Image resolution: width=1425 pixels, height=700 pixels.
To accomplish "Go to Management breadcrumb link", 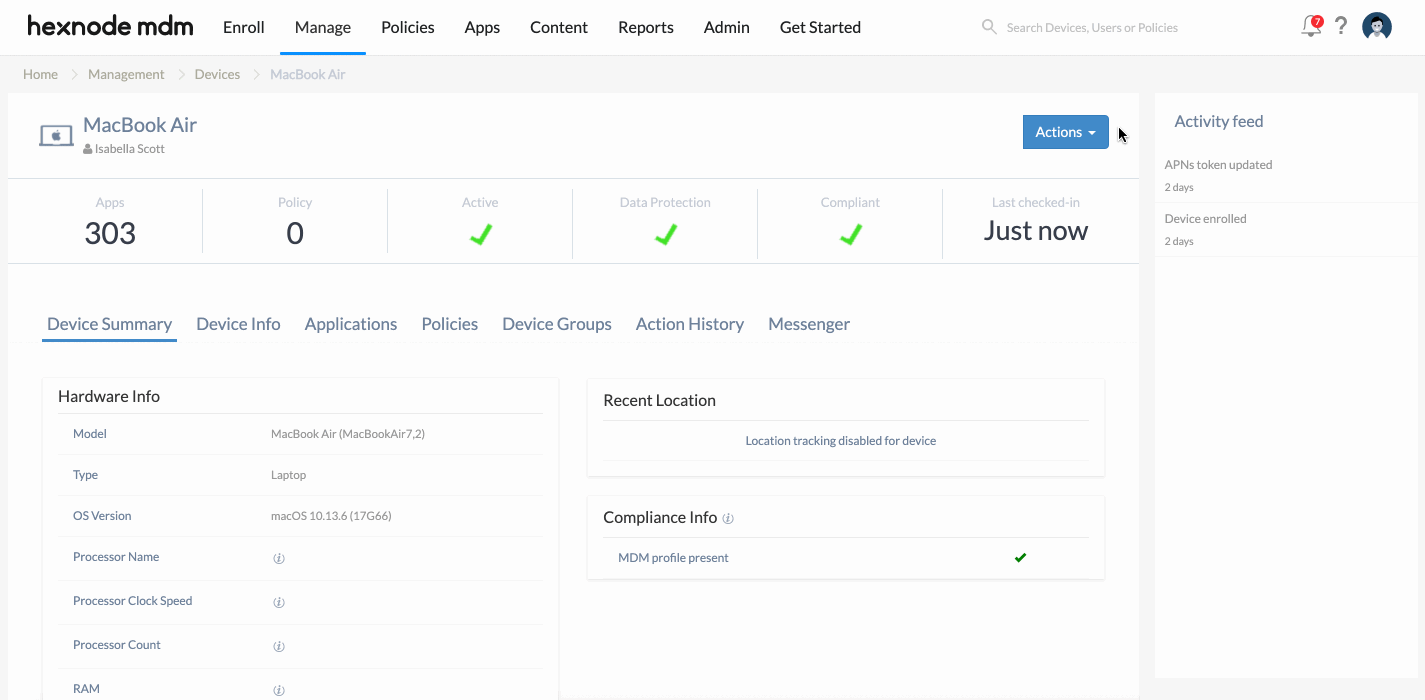I will click(x=126, y=74).
